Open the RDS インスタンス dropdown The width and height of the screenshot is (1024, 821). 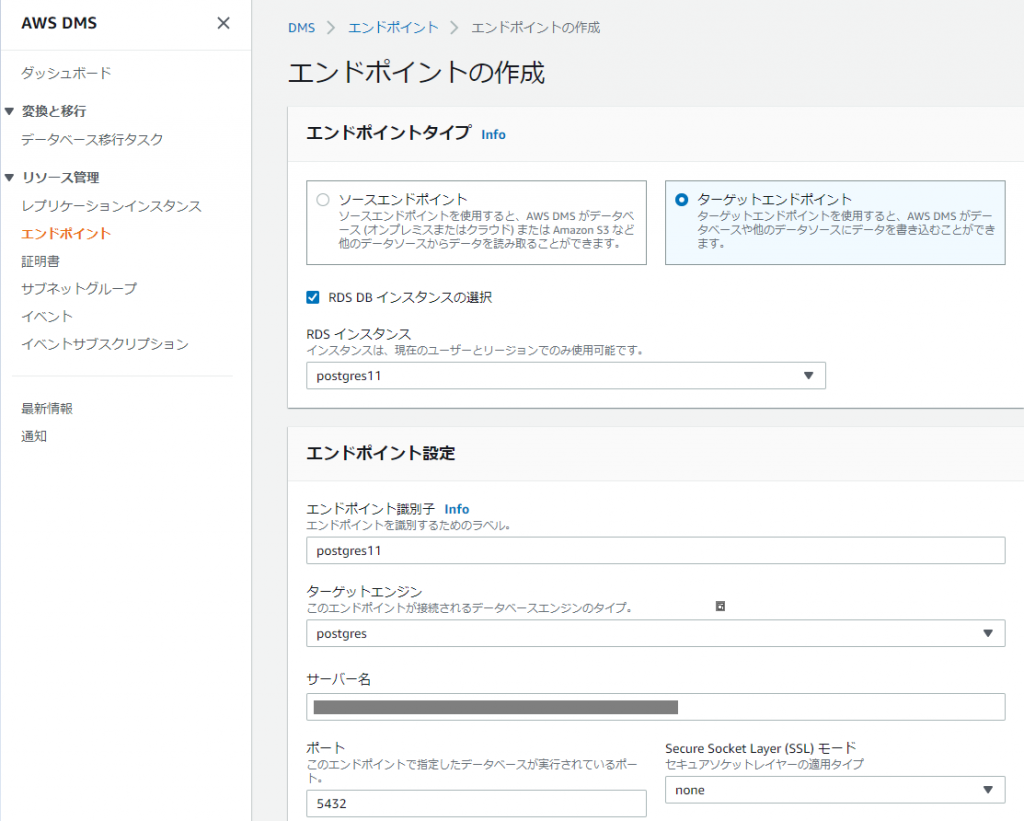pyautogui.click(x=566, y=376)
